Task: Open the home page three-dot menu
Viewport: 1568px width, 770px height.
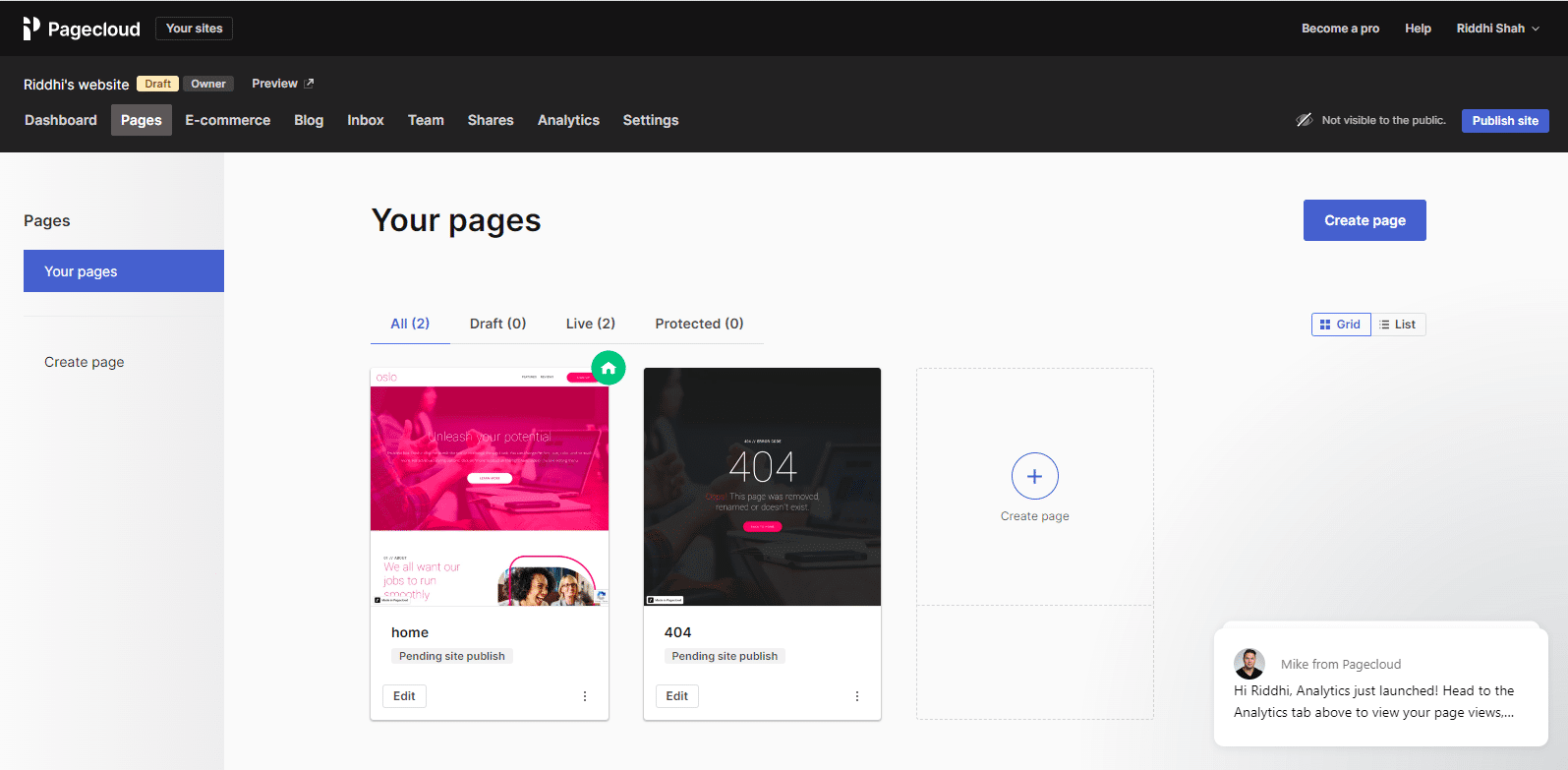Action: click(x=585, y=696)
